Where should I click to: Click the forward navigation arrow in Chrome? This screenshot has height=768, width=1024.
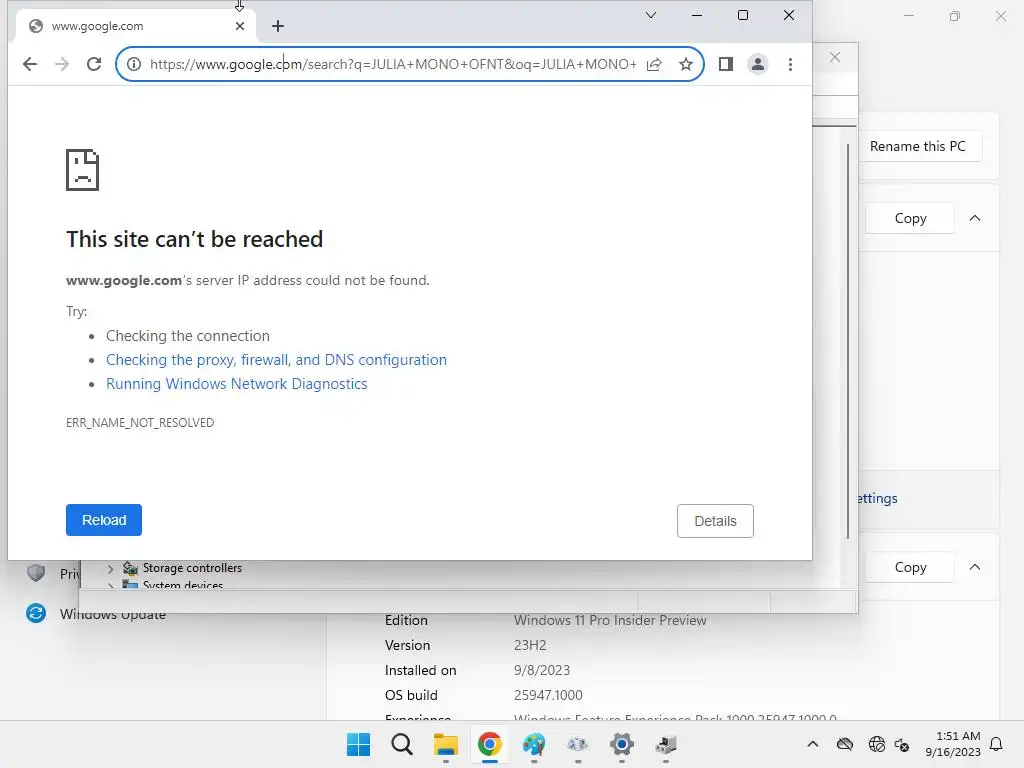point(62,64)
